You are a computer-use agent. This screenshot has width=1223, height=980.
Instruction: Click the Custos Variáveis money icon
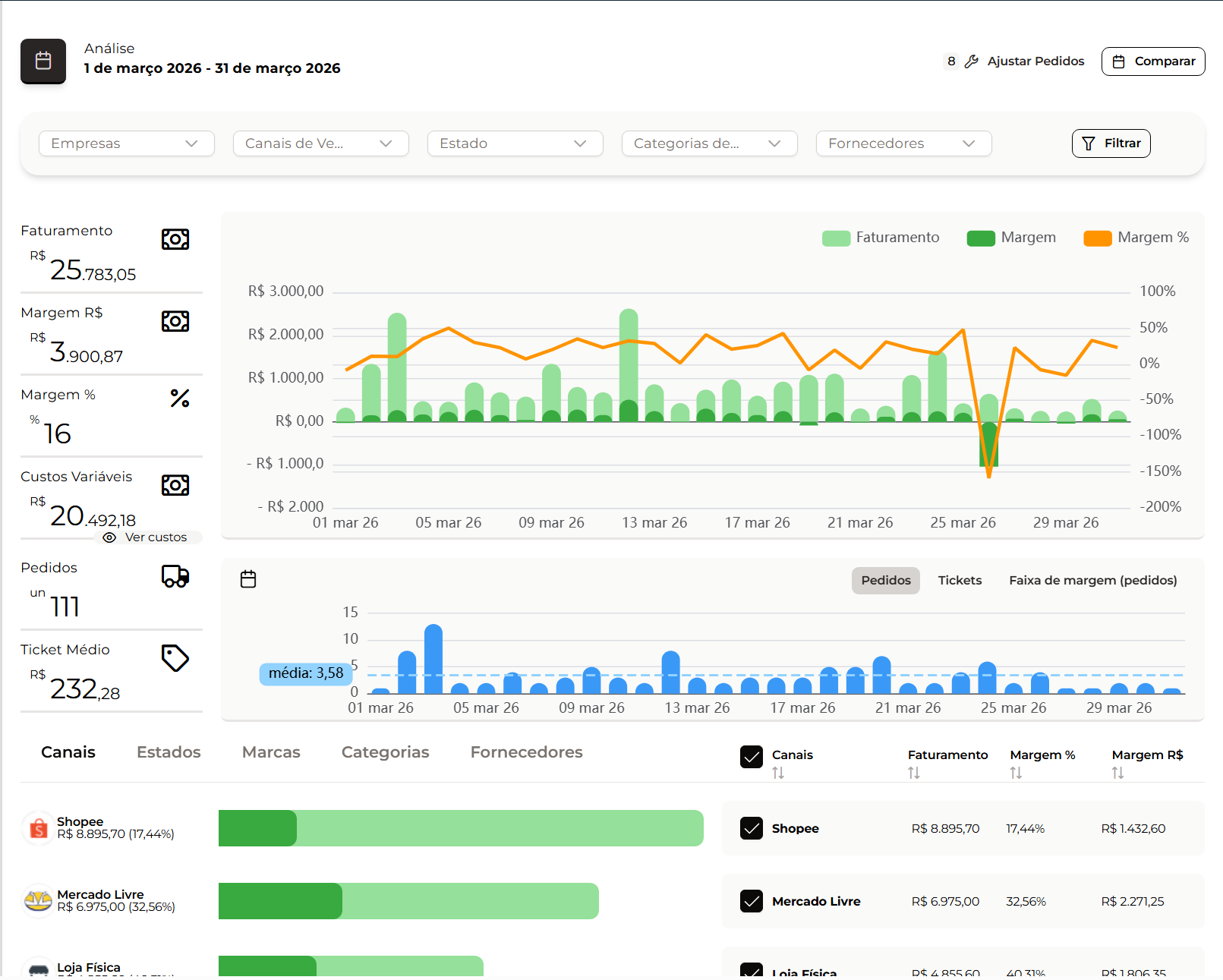(x=175, y=485)
